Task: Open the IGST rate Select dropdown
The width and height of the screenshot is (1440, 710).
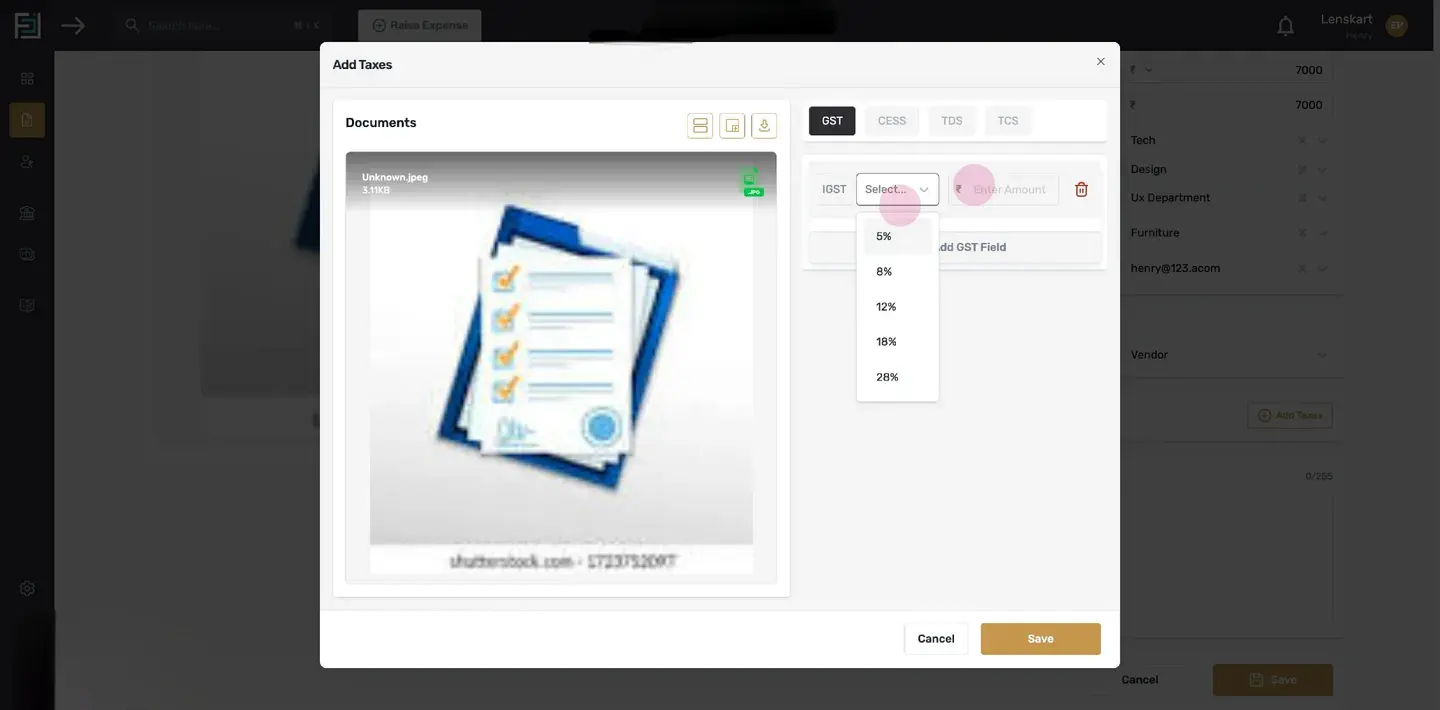Action: click(x=897, y=189)
